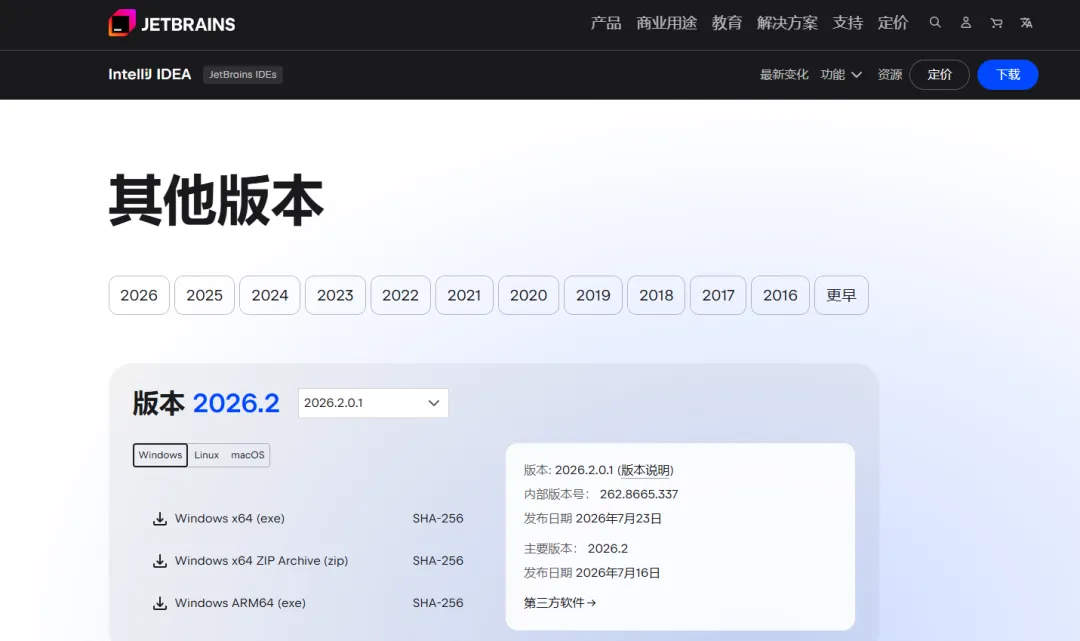Select the Windows platform toggle
Image resolution: width=1080 pixels, height=641 pixels.
160,455
